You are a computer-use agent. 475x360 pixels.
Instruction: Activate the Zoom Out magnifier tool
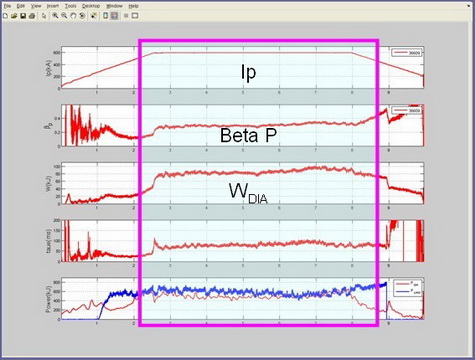[64, 16]
